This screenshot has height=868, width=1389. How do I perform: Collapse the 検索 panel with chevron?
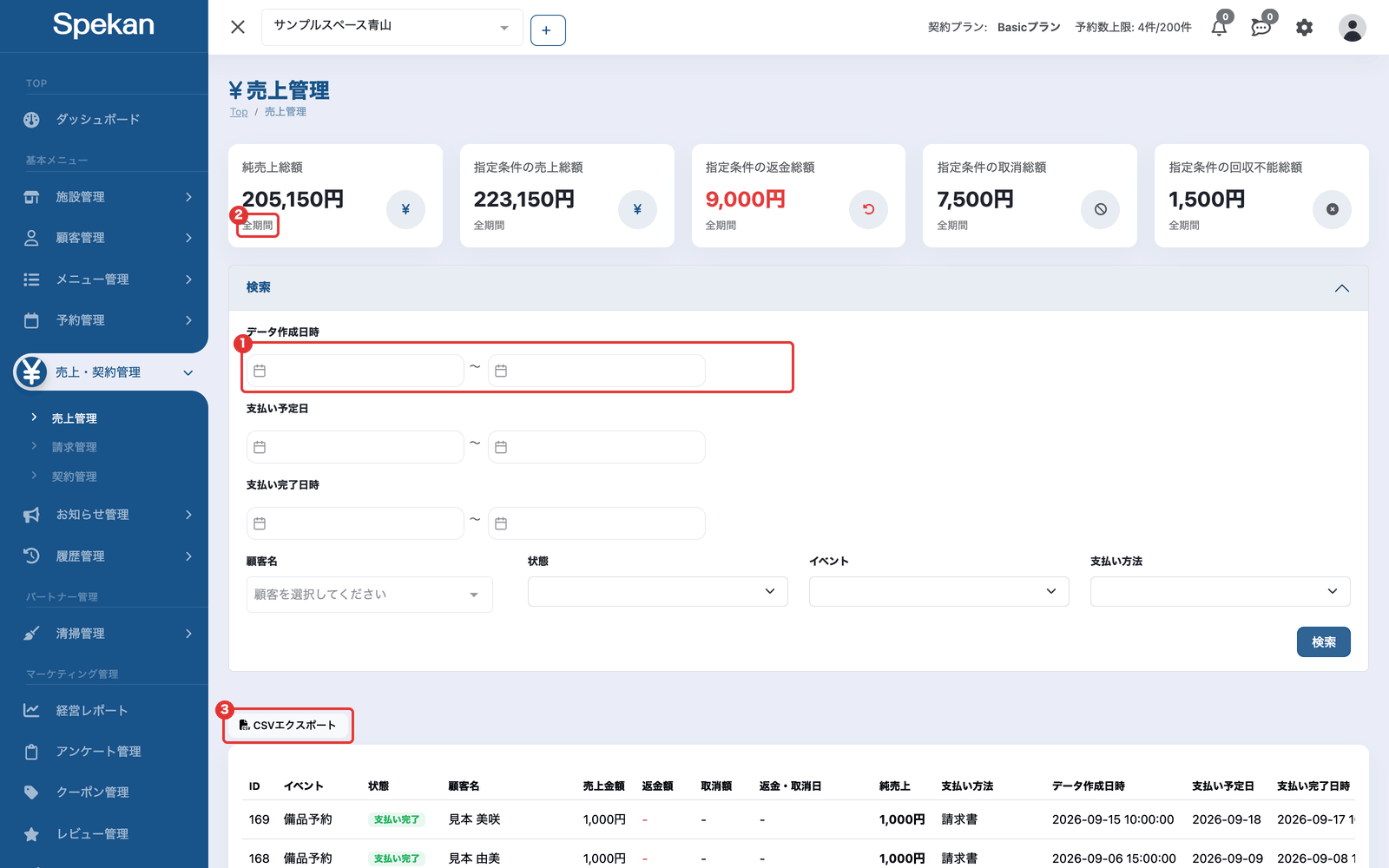1341,288
